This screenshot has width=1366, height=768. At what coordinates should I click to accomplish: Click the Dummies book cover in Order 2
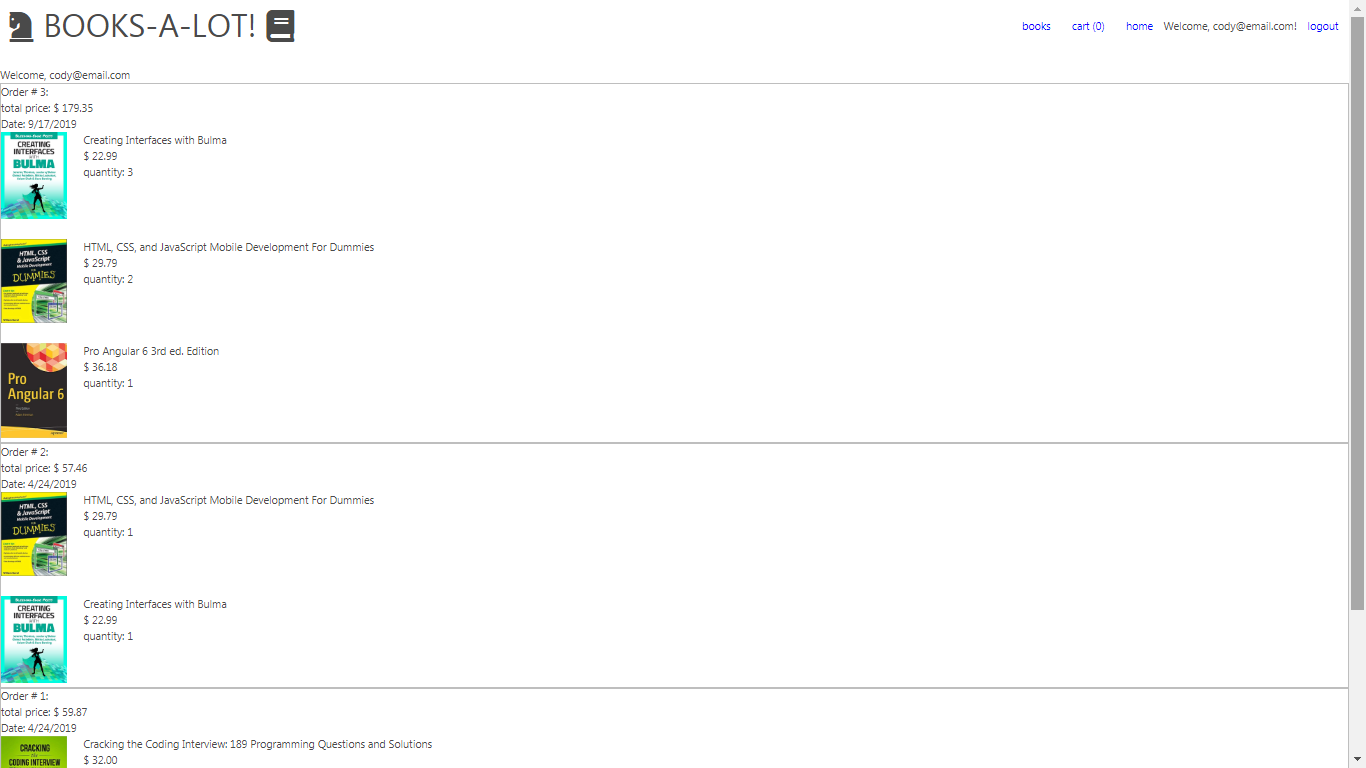pyautogui.click(x=34, y=534)
